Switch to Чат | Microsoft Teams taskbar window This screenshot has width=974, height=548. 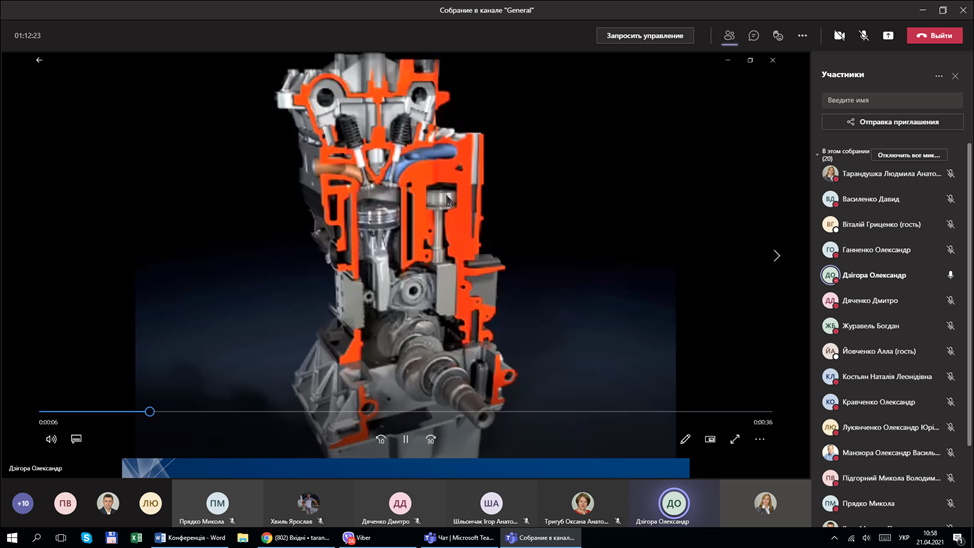[x=459, y=537]
